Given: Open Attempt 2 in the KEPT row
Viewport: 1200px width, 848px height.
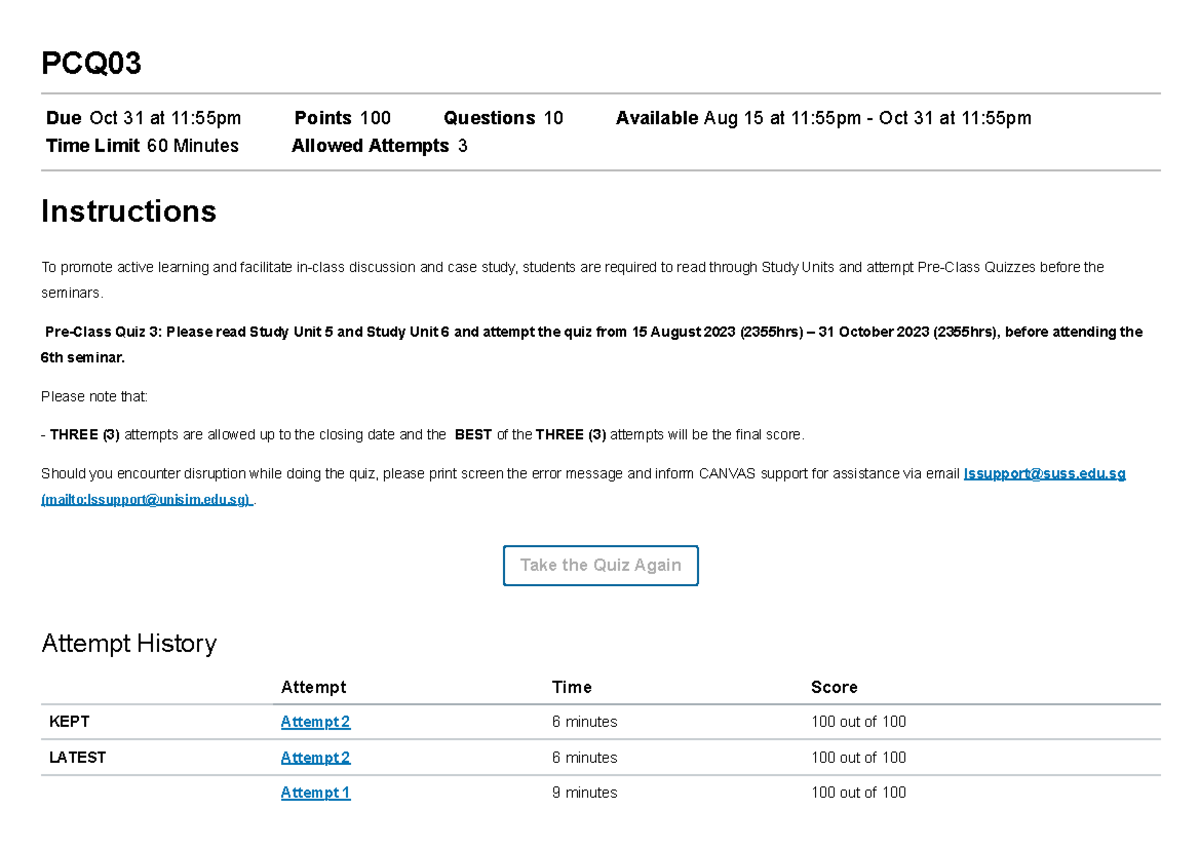Looking at the screenshot, I should point(315,721).
